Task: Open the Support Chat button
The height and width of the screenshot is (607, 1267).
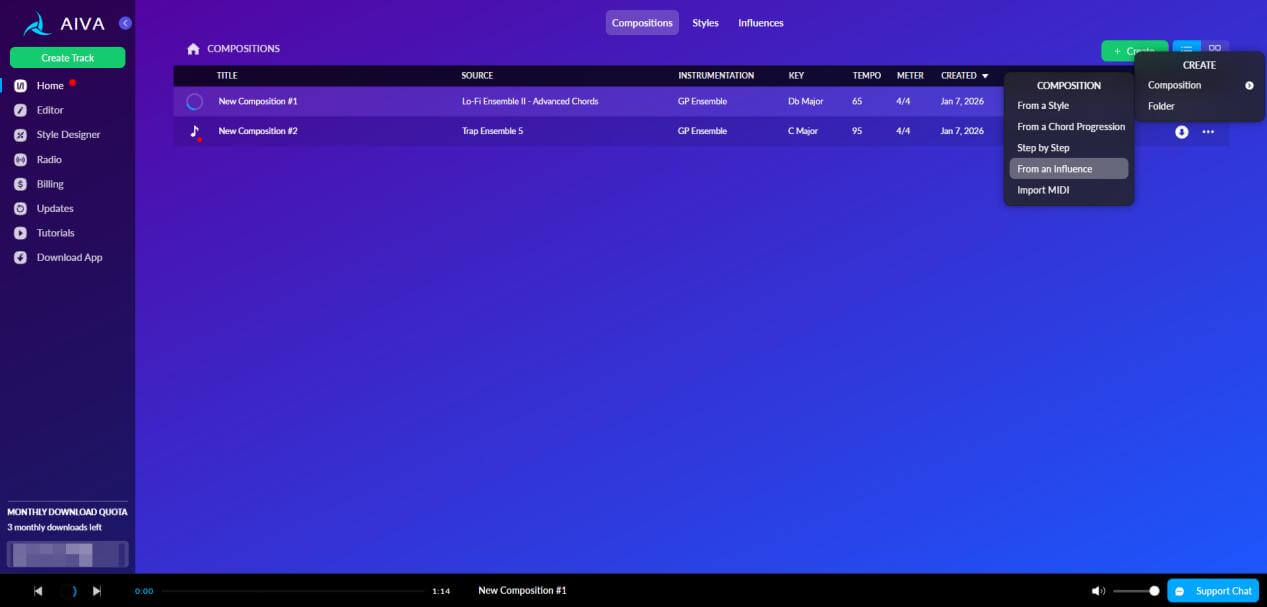Action: click(x=1213, y=591)
